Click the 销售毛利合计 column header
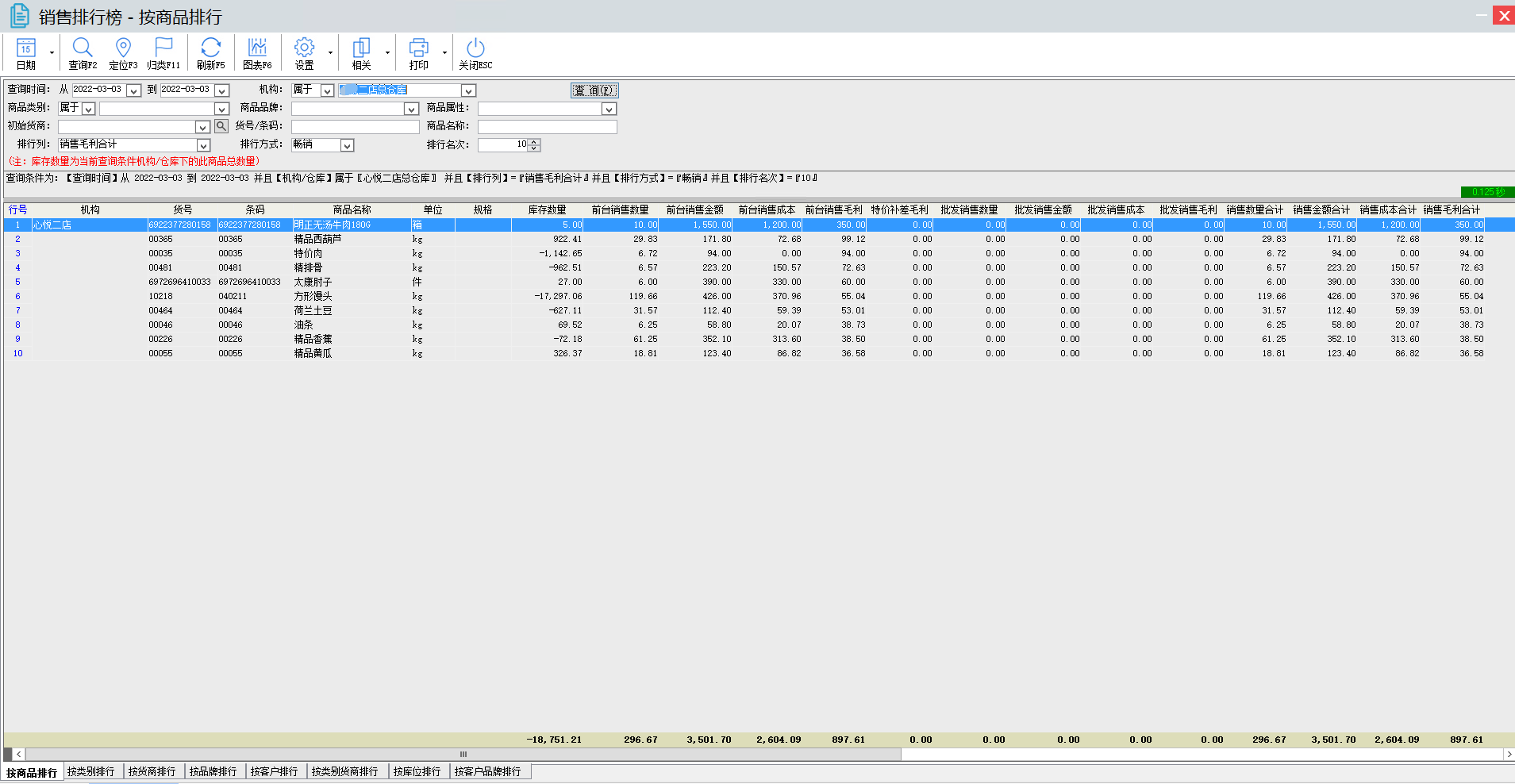Screen dimensions: 1515x784 tap(1451, 209)
